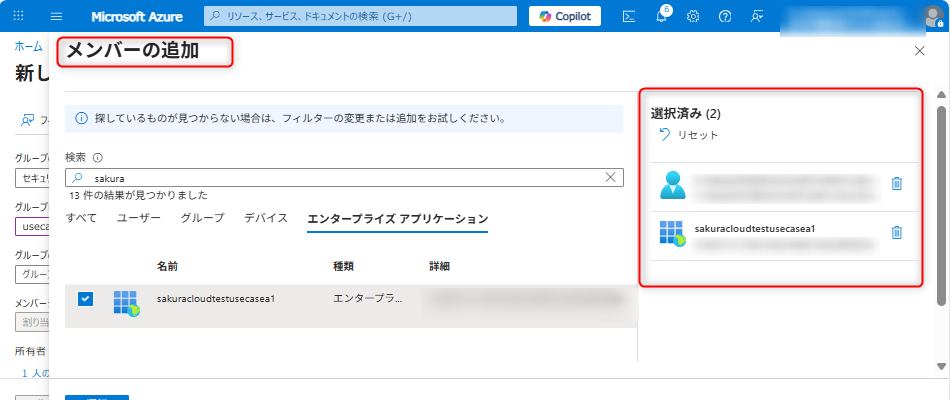Open the feedback icon in header

[756, 16]
